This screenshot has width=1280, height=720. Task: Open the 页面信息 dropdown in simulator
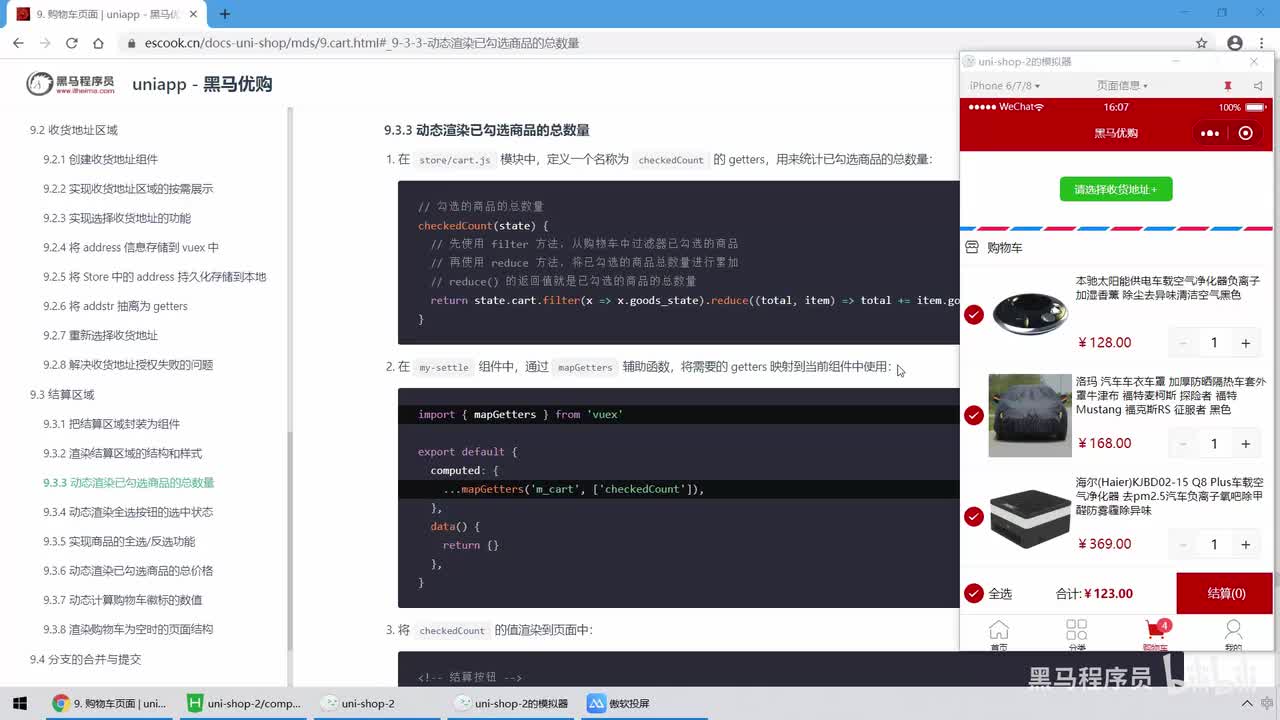click(1122, 86)
